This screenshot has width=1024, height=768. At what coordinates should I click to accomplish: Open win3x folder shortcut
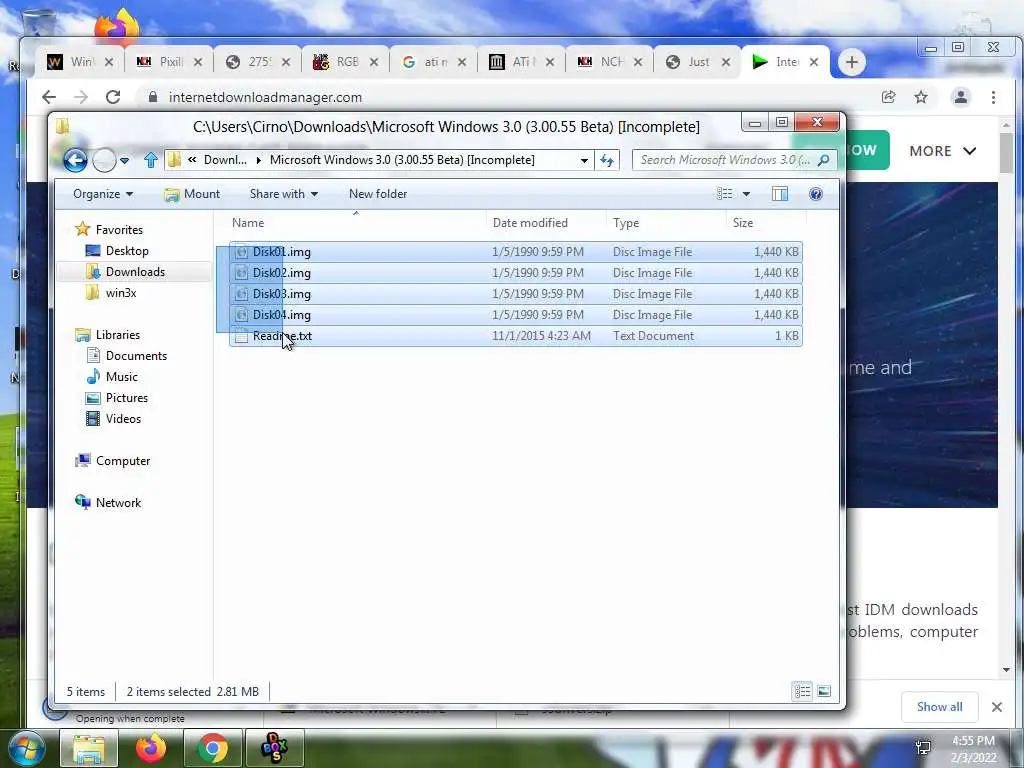coord(121,293)
